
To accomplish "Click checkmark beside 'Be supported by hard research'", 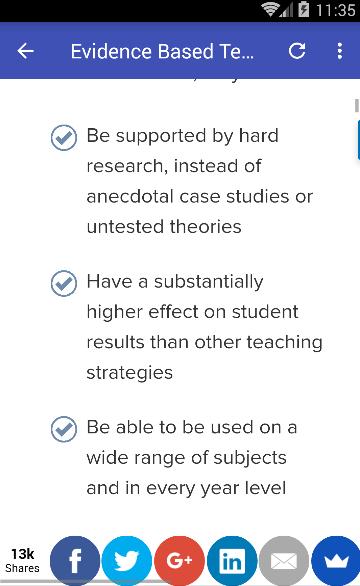I will tap(64, 138).
